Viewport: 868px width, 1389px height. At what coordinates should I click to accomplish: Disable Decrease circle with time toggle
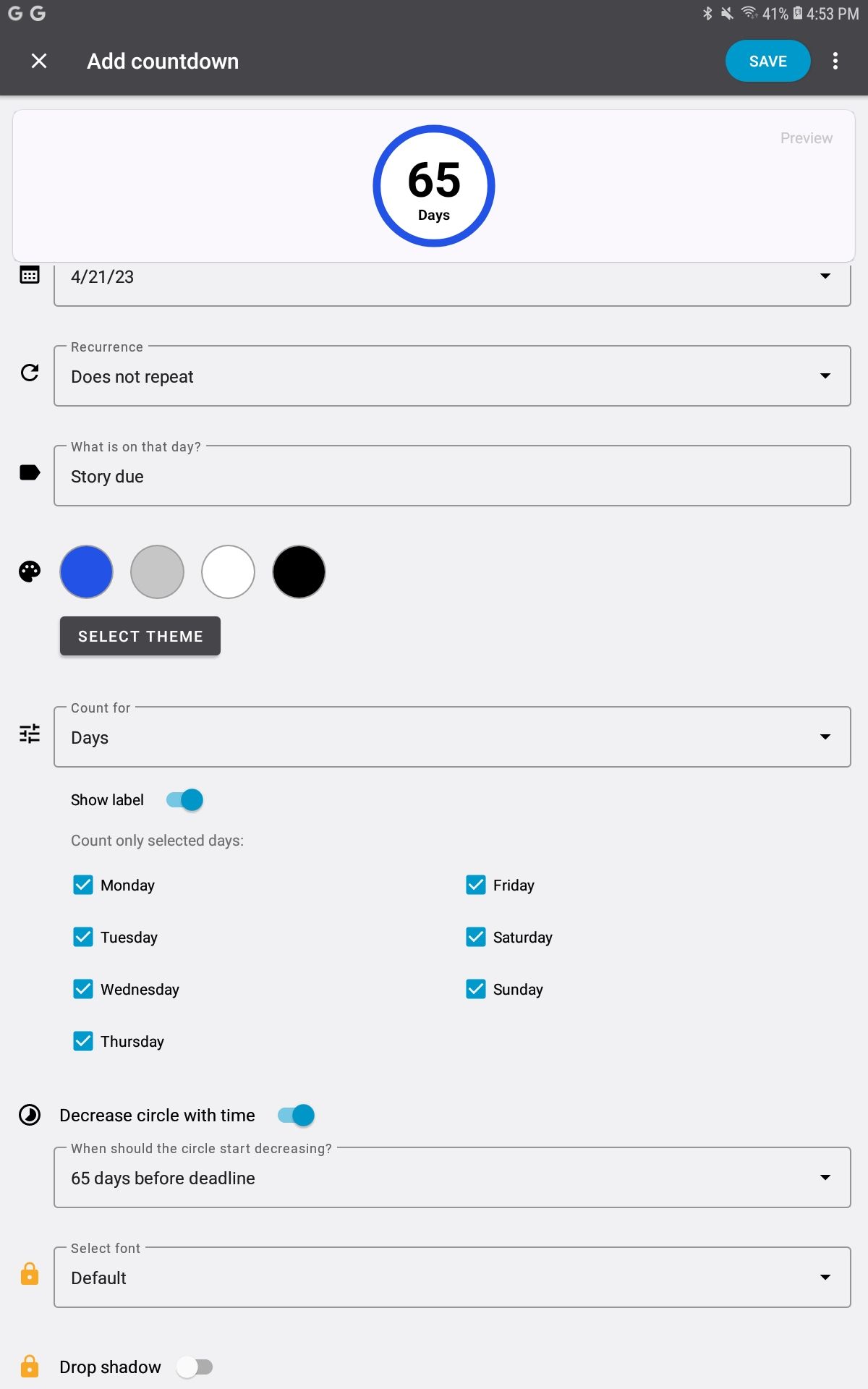(x=297, y=1116)
